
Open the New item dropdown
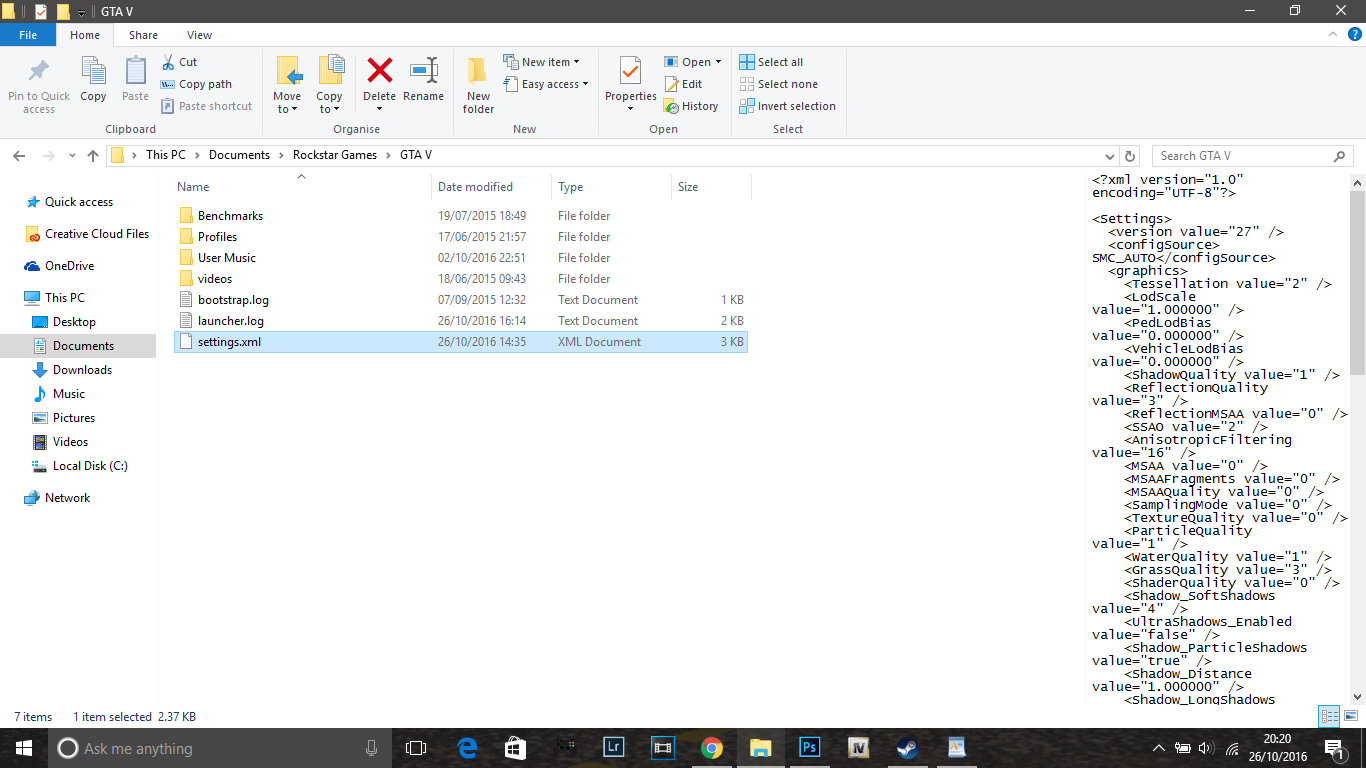(541, 62)
